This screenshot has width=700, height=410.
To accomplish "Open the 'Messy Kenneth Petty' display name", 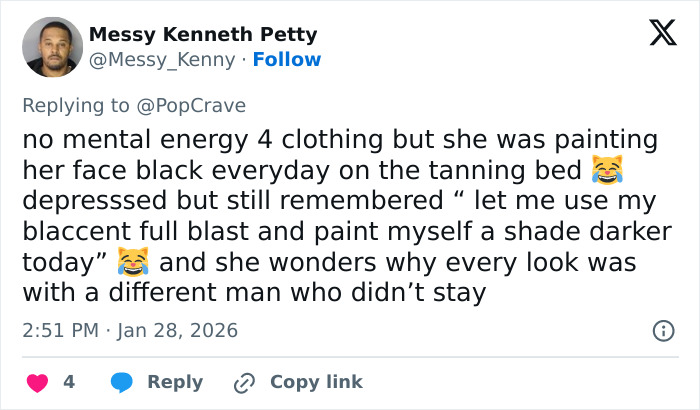I will [203, 35].
